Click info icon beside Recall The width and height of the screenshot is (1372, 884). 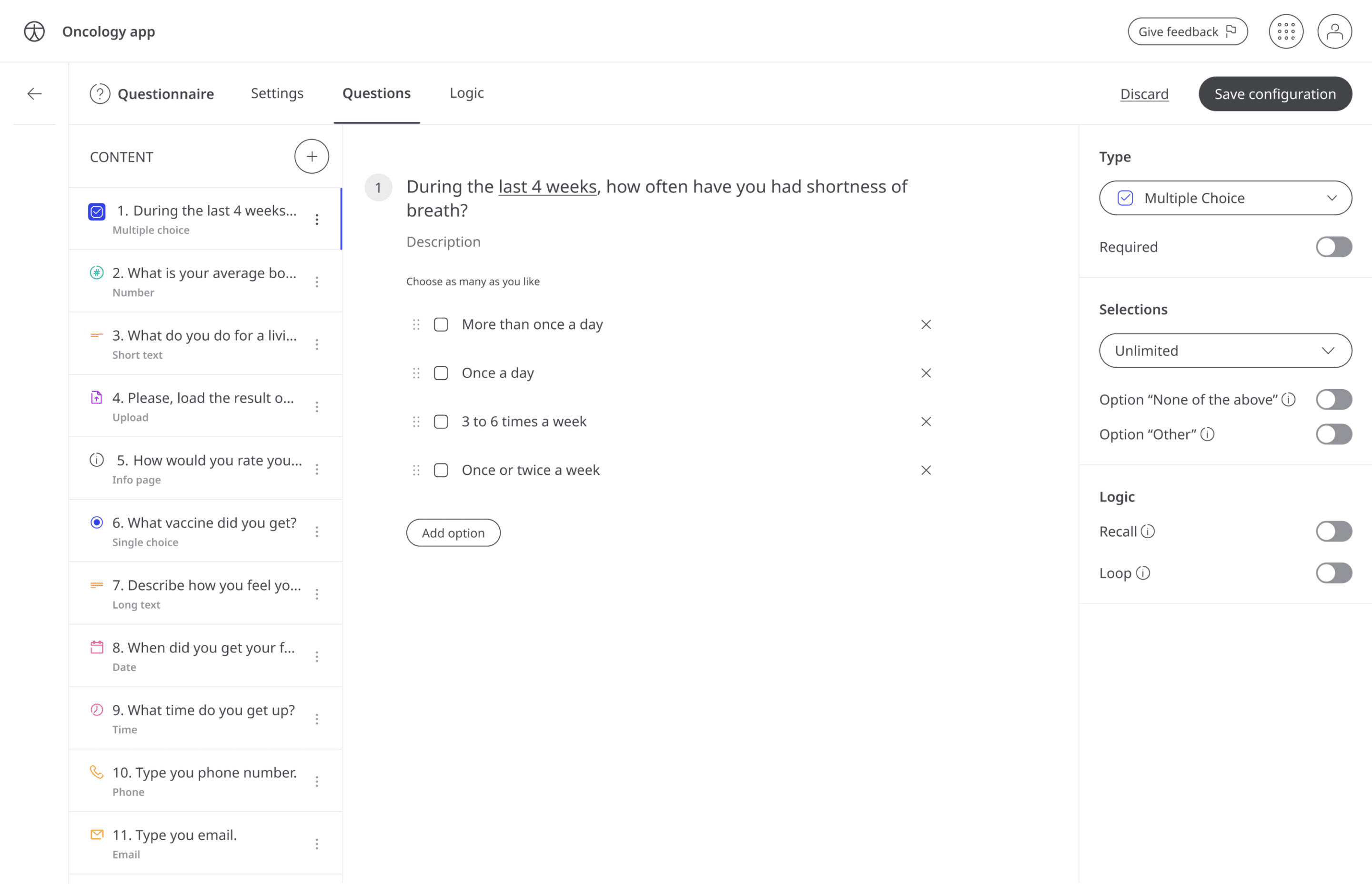coord(1148,531)
